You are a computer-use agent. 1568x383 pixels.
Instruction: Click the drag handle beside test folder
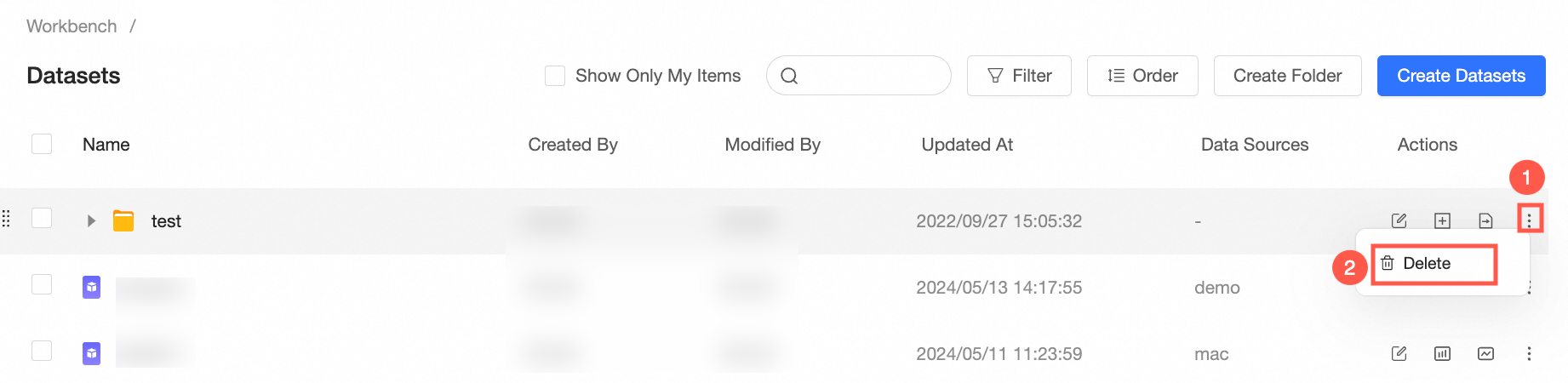click(x=6, y=219)
